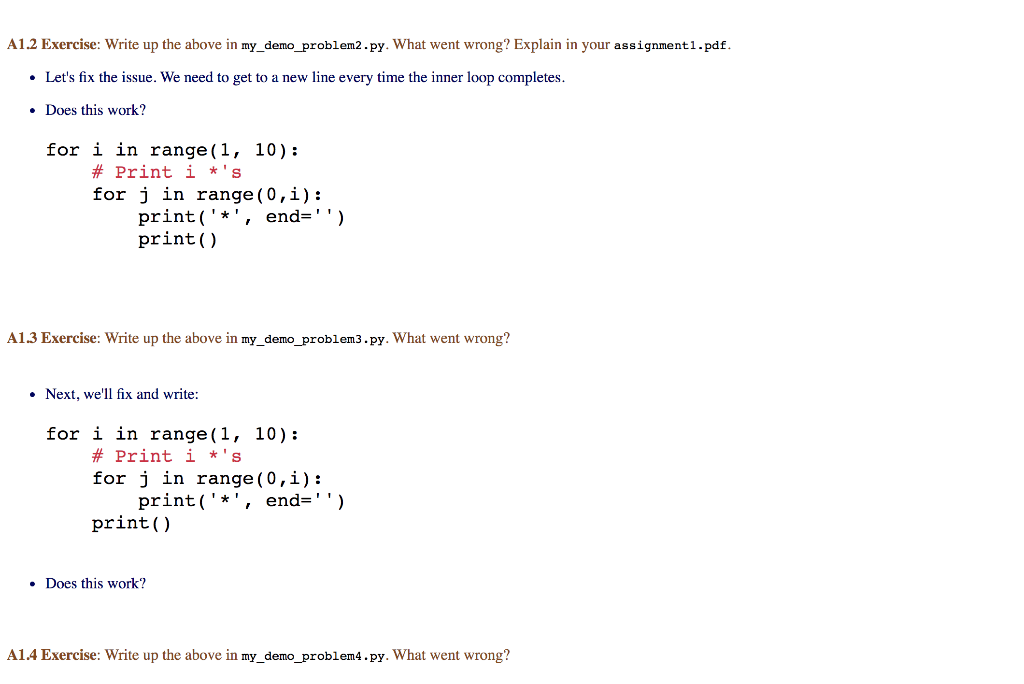The height and width of the screenshot is (684, 1024).
Task: Click the A1.3 Exercise heading
Action: coord(52,338)
